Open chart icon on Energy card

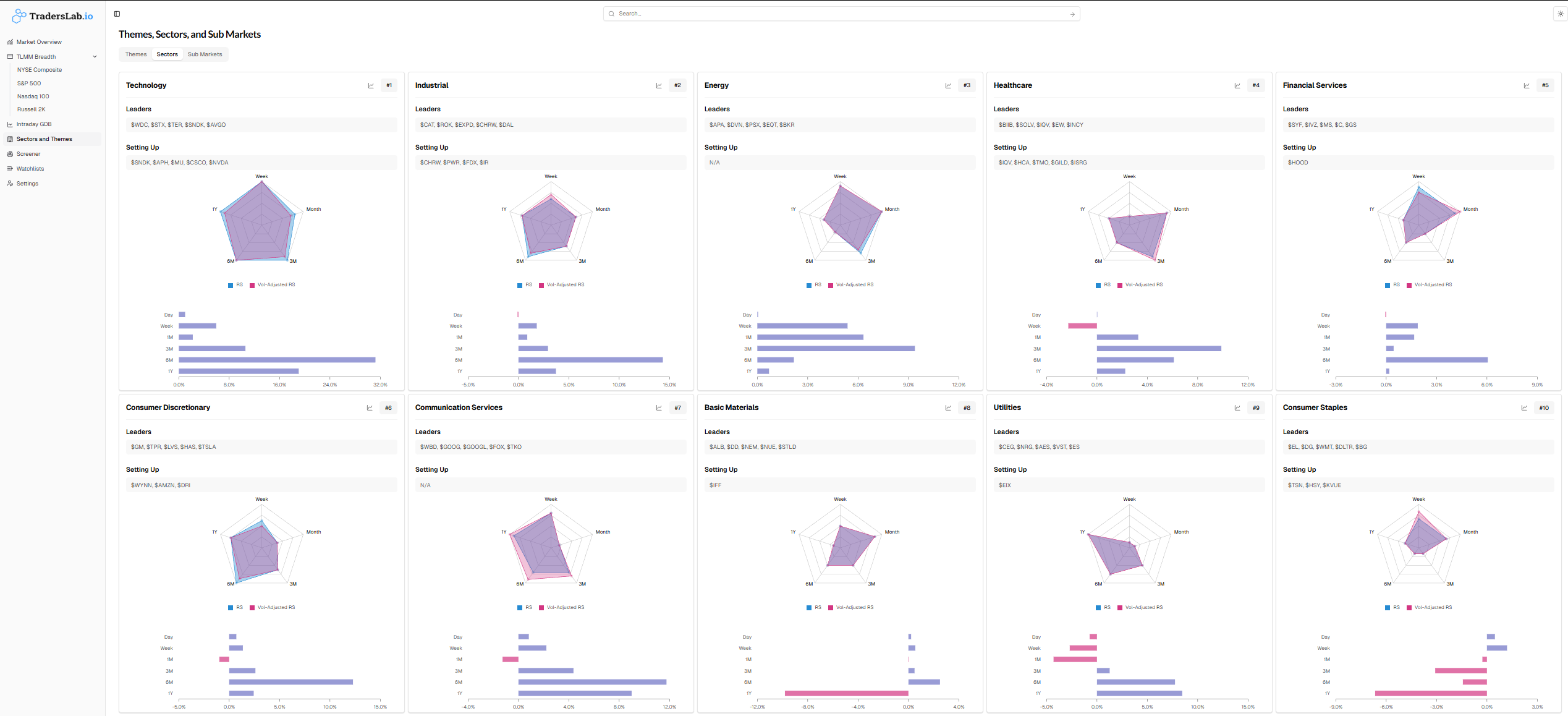(x=948, y=86)
